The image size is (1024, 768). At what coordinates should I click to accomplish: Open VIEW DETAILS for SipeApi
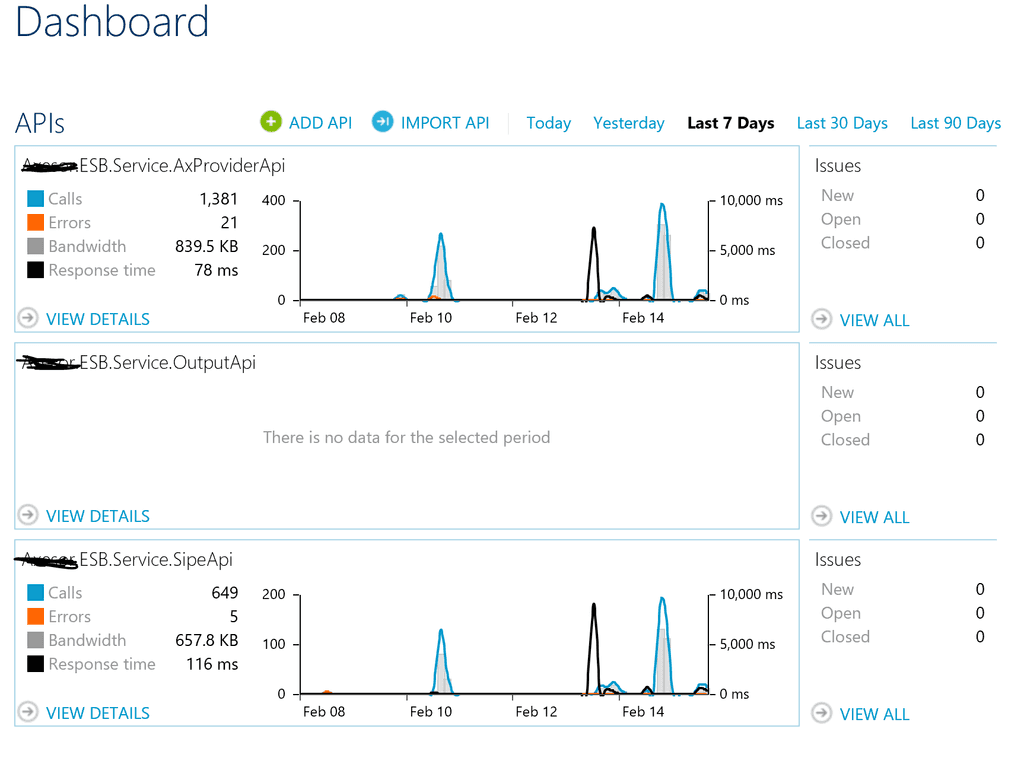tap(98, 713)
